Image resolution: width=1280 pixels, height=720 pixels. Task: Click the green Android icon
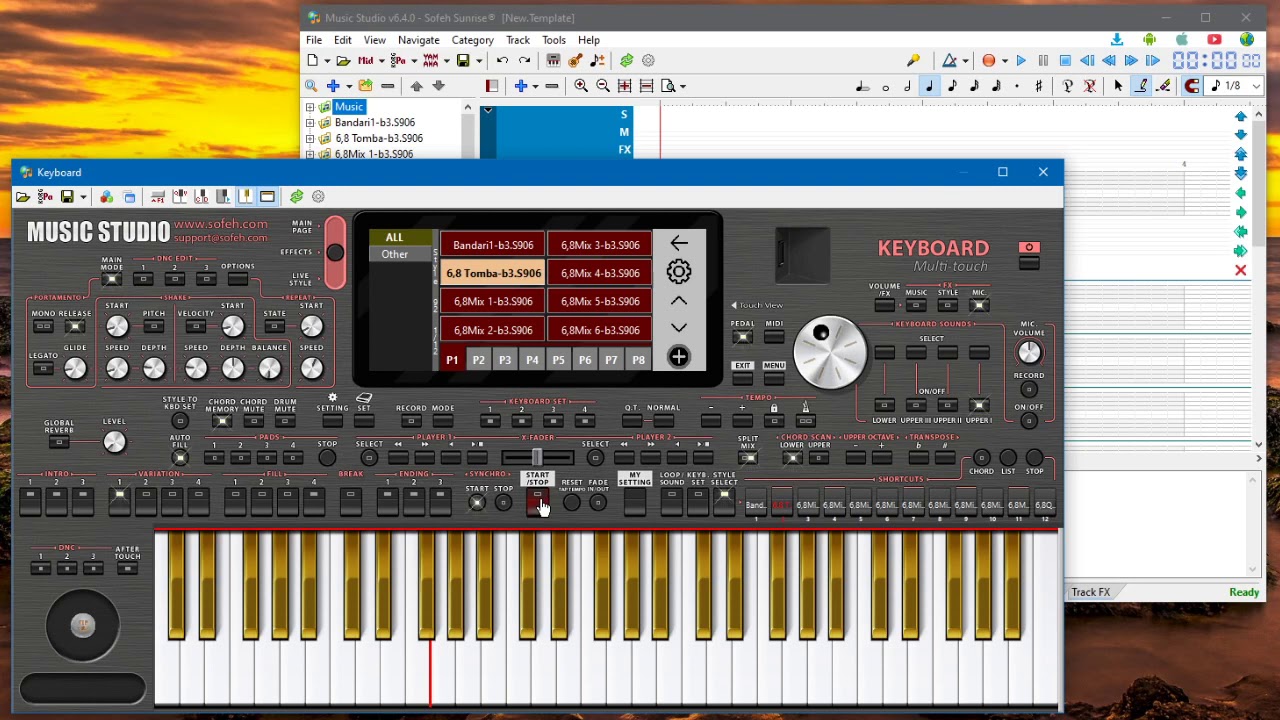(1149, 40)
